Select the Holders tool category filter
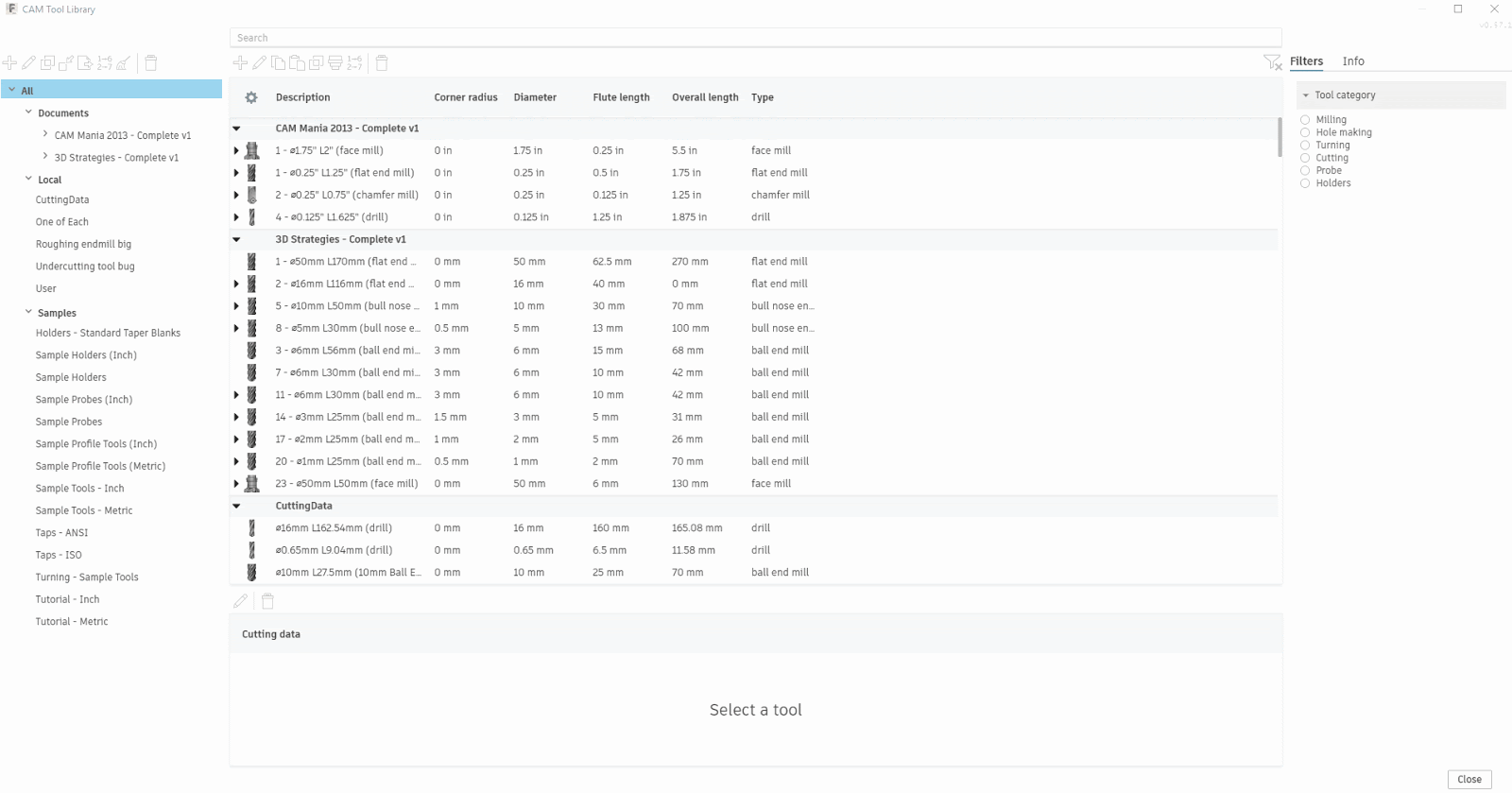The height and width of the screenshot is (793, 1512). [1305, 183]
